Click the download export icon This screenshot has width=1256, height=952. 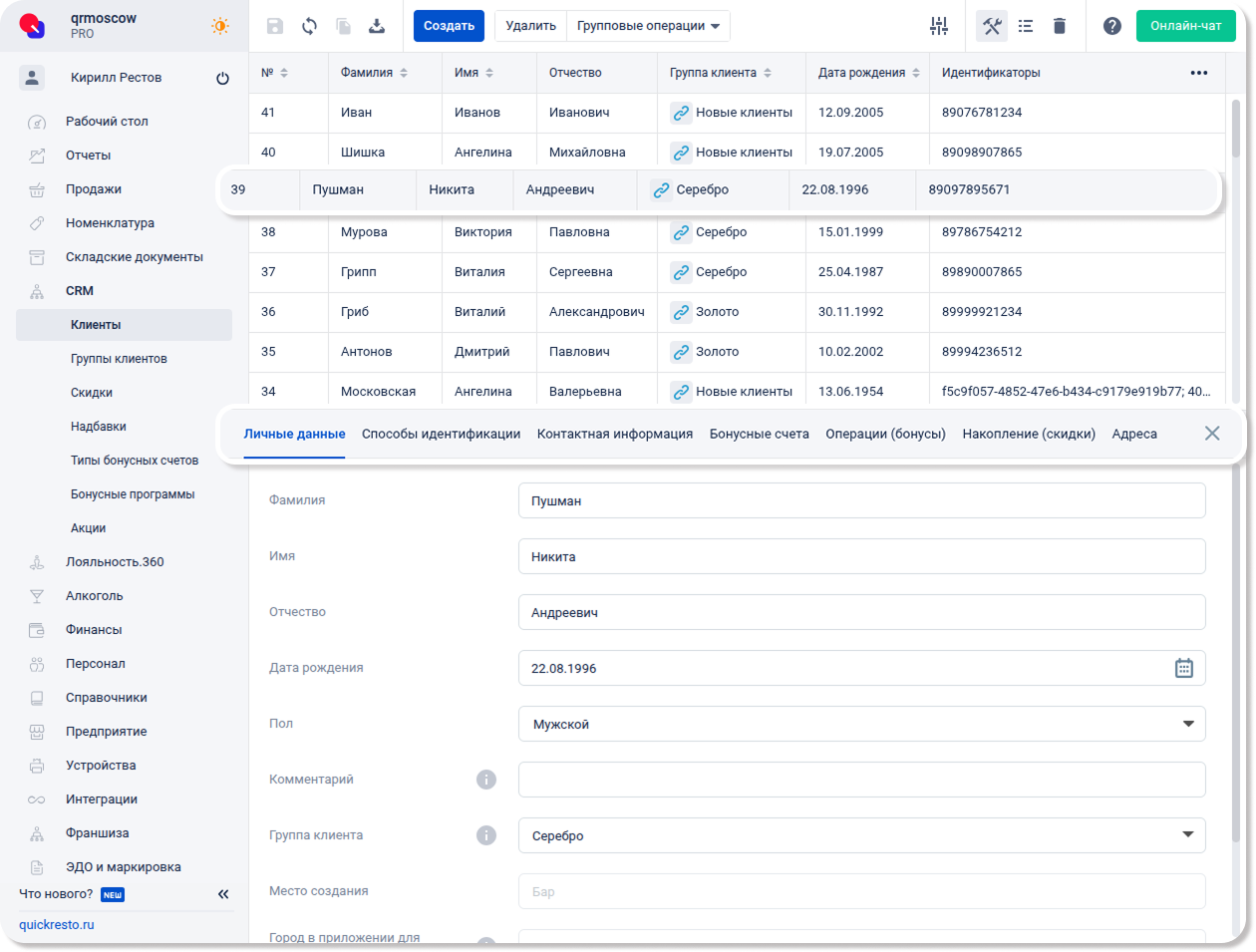click(377, 26)
